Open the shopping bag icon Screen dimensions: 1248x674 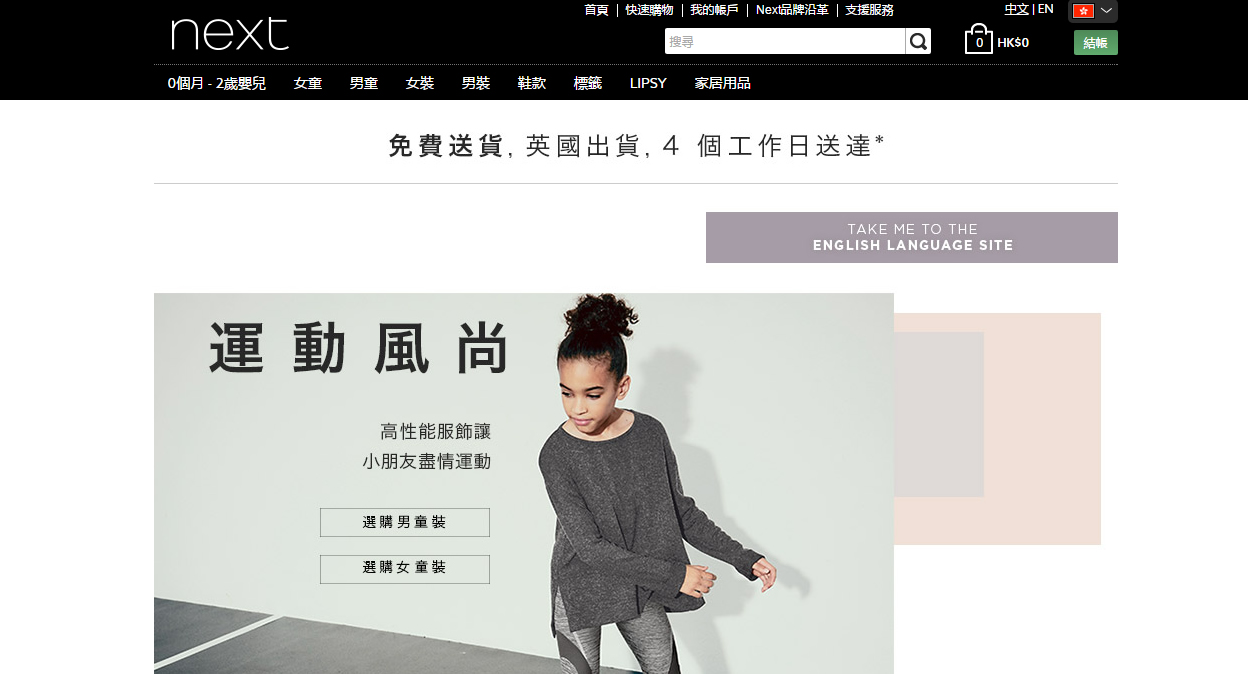(978, 40)
